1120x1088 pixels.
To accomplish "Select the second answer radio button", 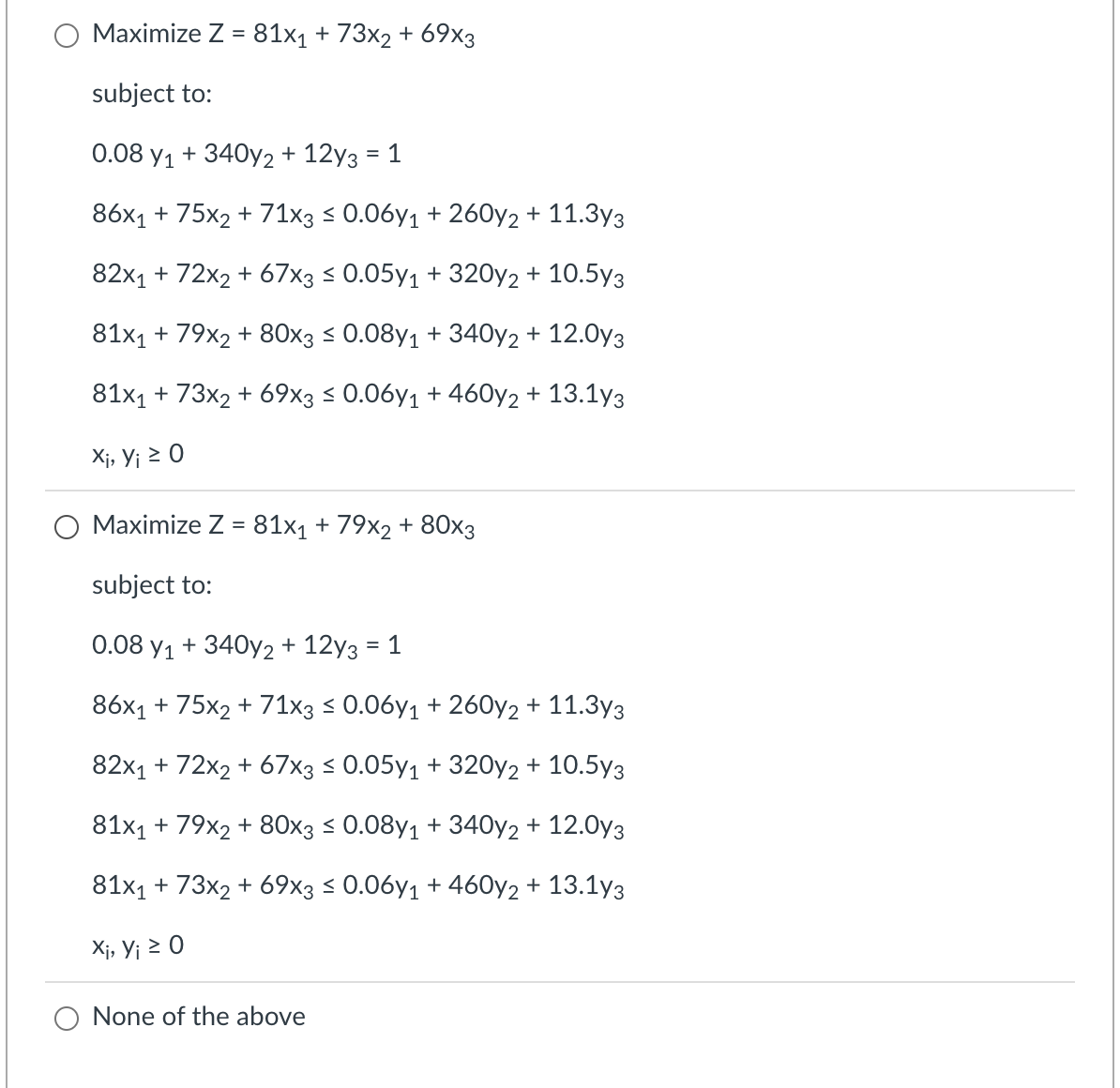I will tap(67, 528).
